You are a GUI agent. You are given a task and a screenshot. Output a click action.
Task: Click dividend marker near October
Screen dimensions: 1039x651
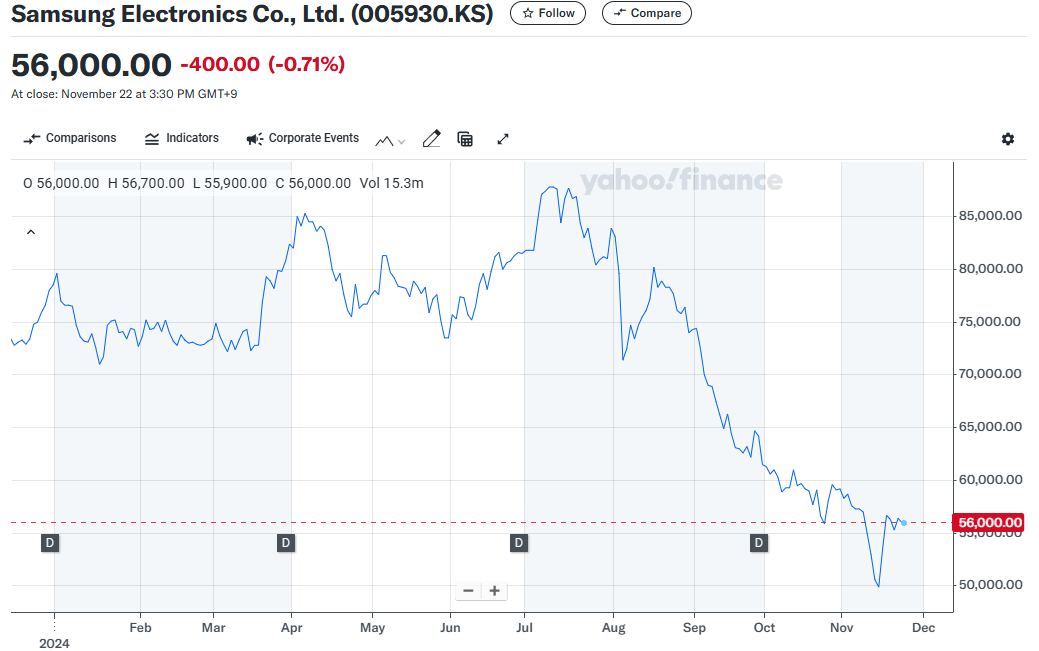point(759,543)
